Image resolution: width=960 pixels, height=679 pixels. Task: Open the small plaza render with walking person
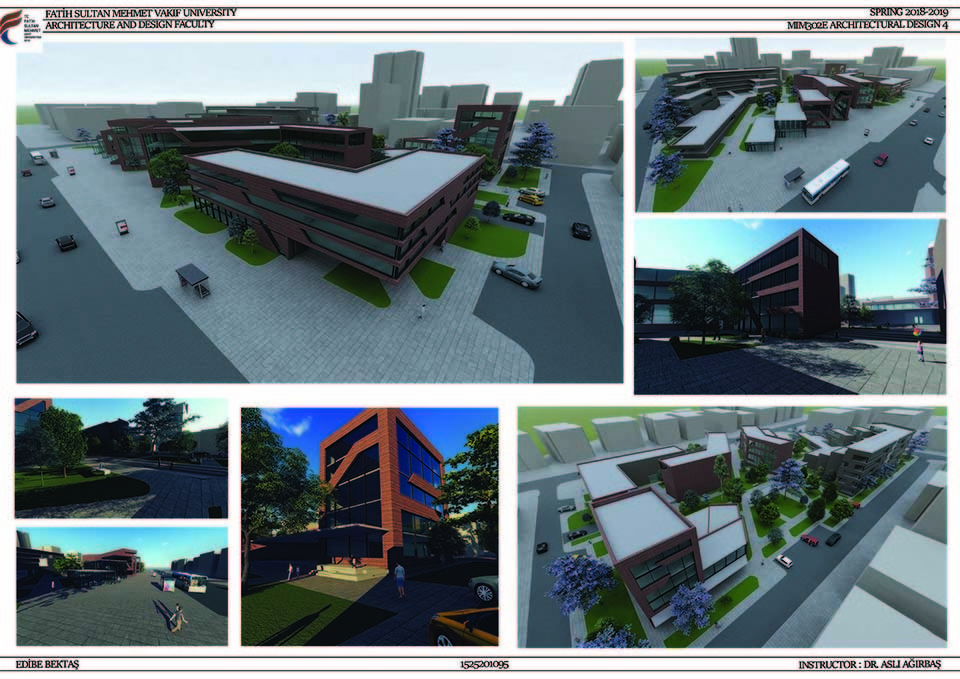(x=121, y=586)
